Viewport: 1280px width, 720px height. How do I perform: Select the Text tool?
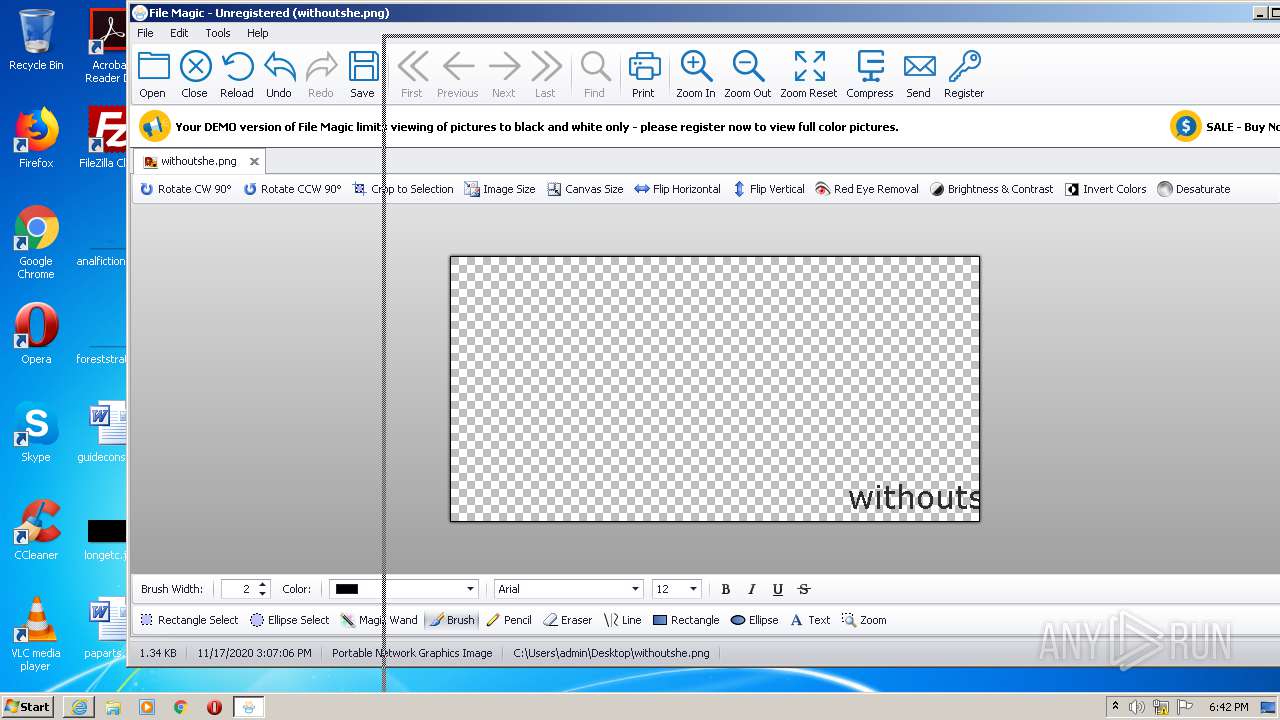[x=811, y=620]
